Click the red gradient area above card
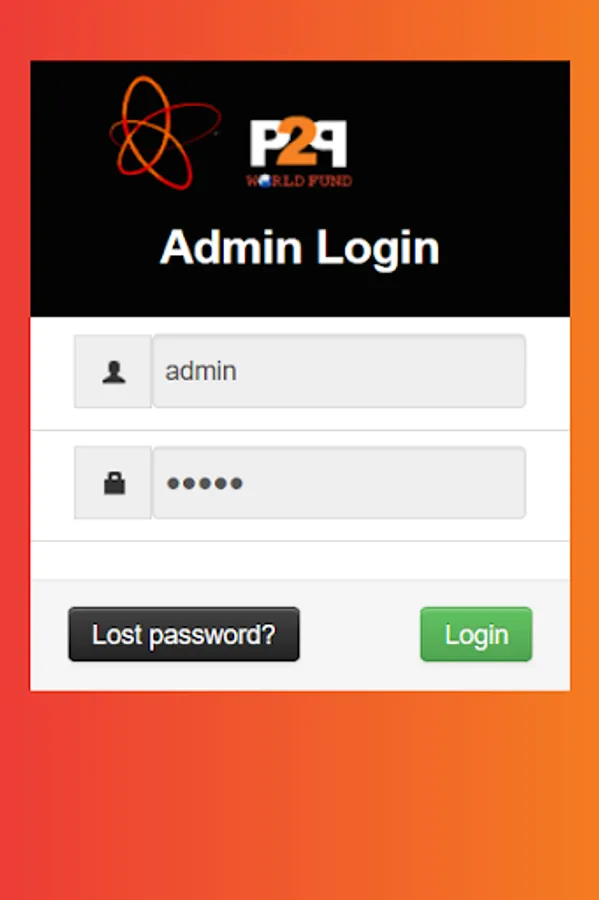Viewport: 599px width, 900px height. tap(300, 30)
